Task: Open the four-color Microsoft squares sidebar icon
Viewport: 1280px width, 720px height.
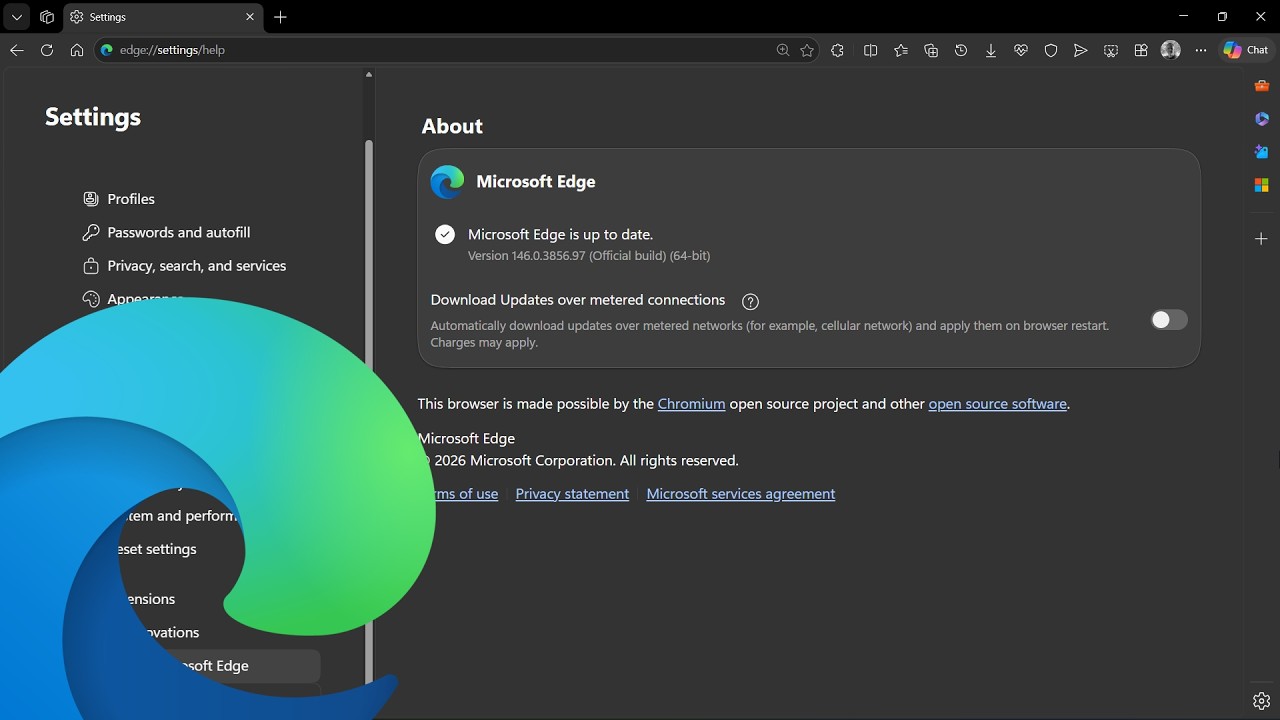Action: [x=1262, y=185]
